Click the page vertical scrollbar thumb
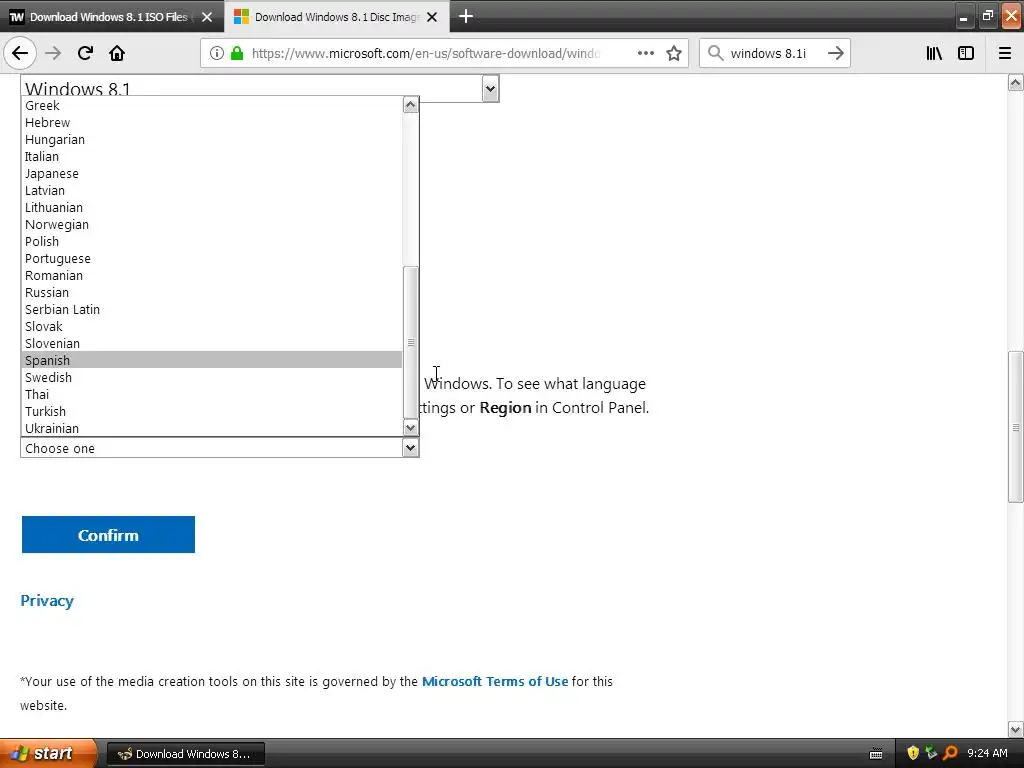This screenshot has width=1024, height=768. click(1015, 426)
